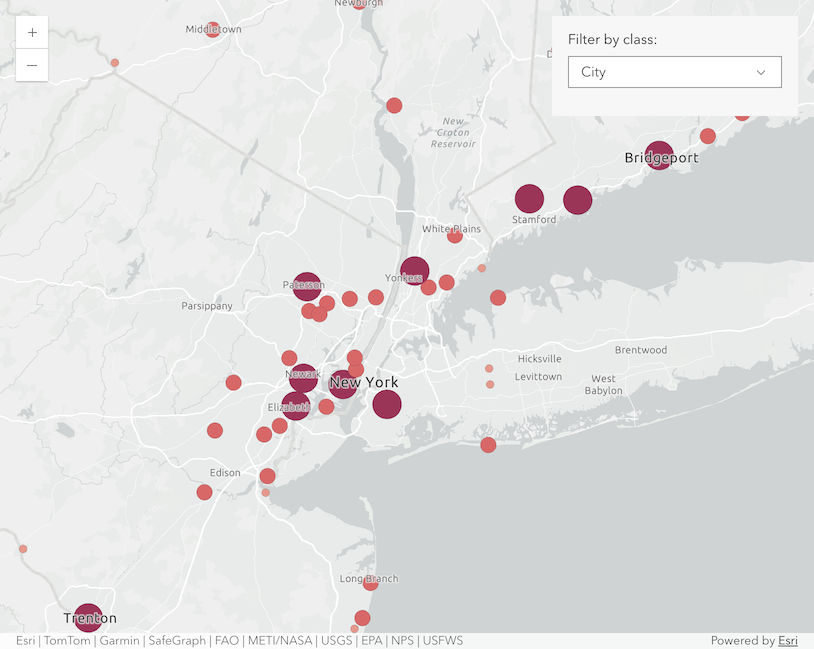Screen dimensions: 814x649
Task: Click the marker at Trenton
Action: pos(88,617)
